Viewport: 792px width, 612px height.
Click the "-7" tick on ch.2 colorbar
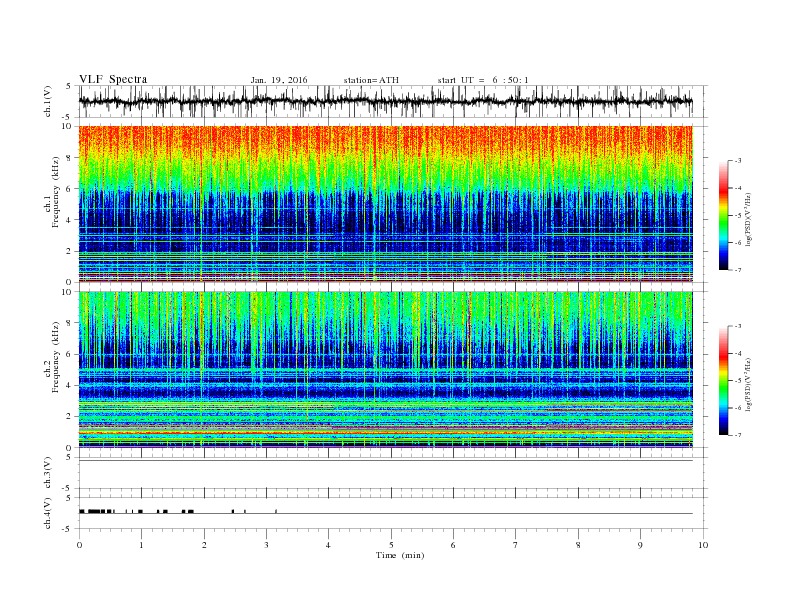(737, 435)
